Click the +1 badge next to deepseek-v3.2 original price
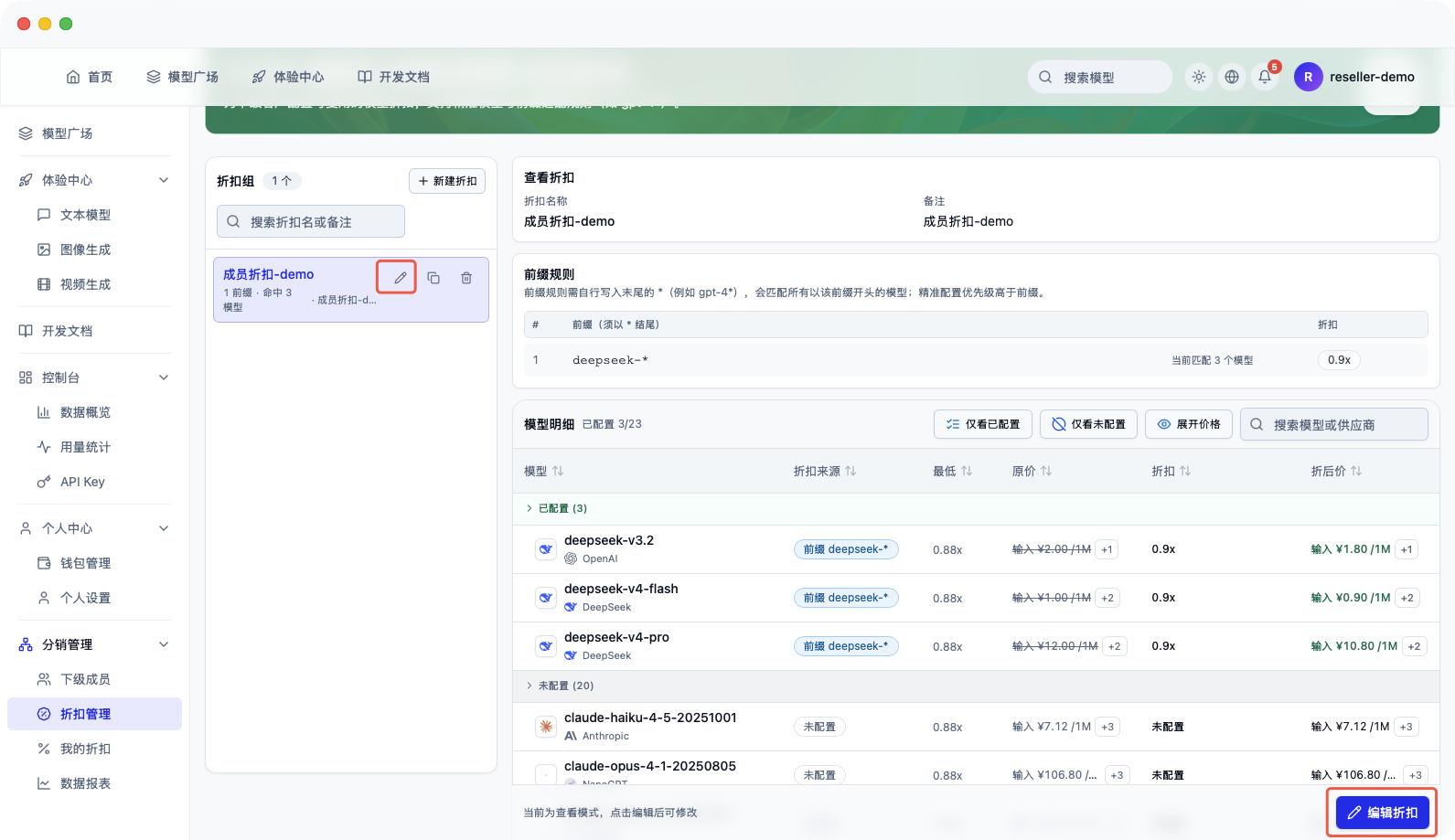Viewport: 1455px width, 840px height. [1107, 549]
